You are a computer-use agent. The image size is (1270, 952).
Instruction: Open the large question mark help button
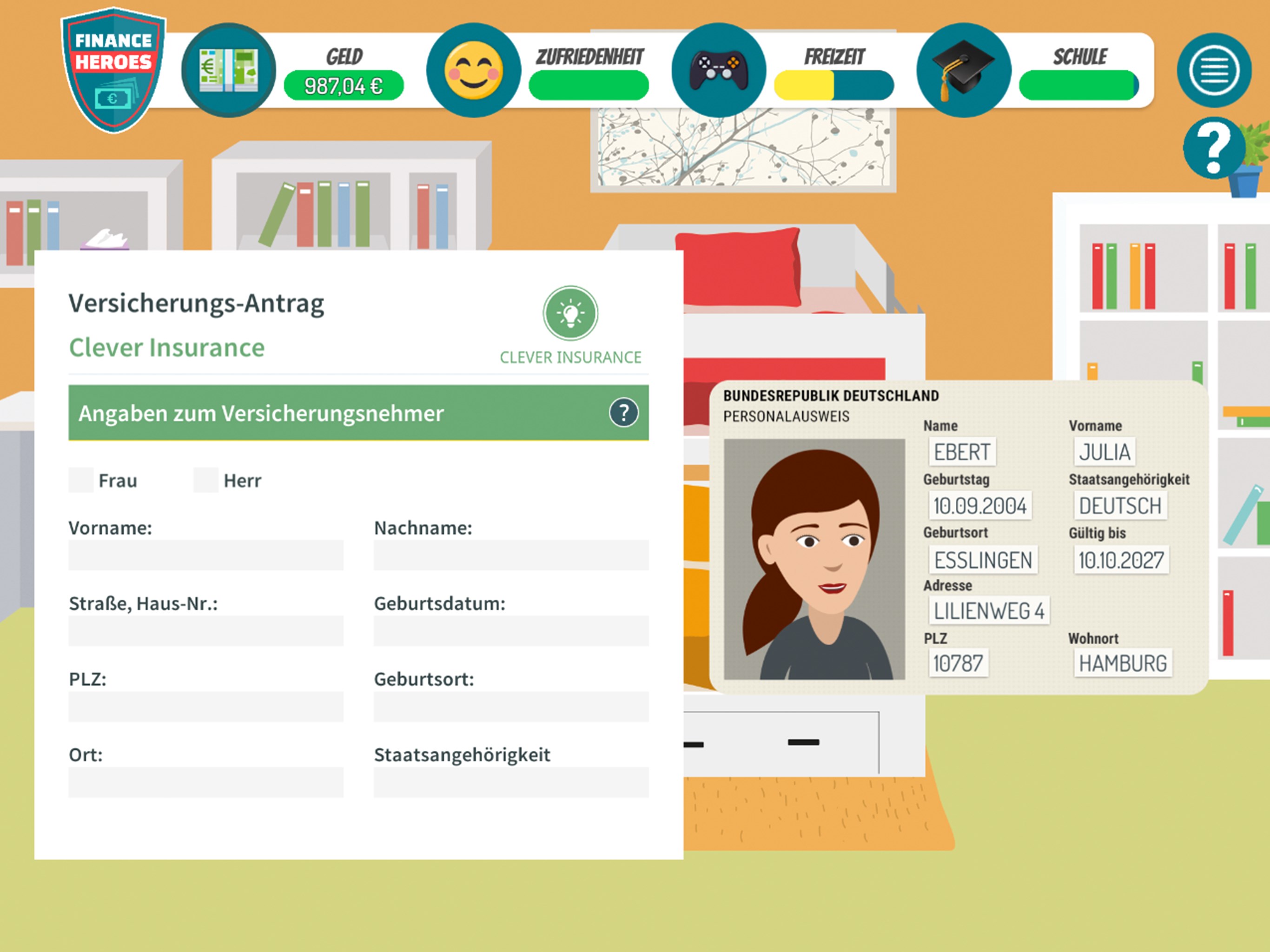click(1213, 148)
